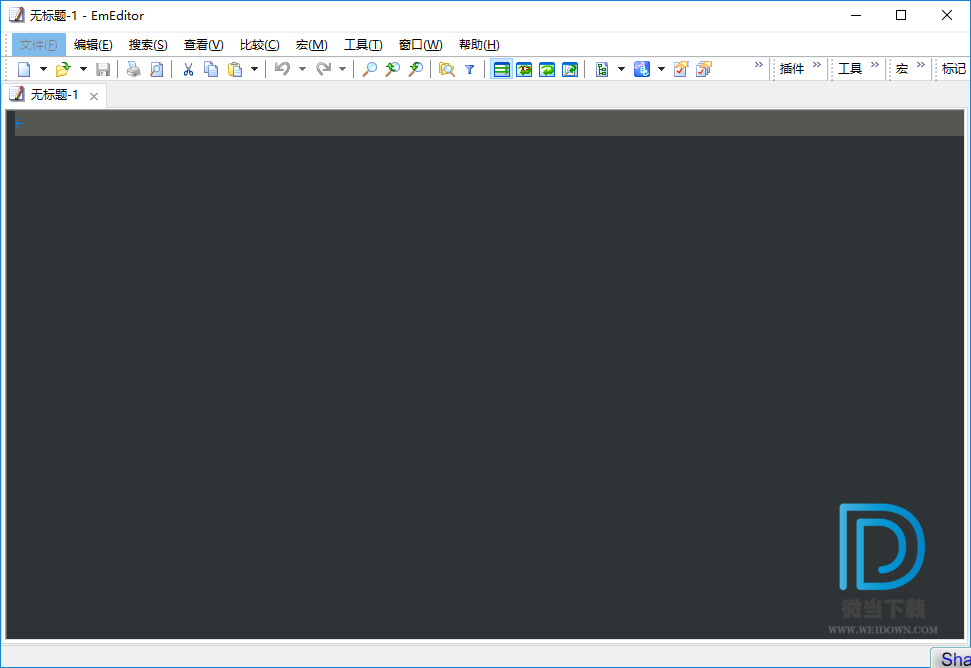Expand the 插件 toolbar overflow chevron
Image resolution: width=971 pixels, height=668 pixels.
point(816,64)
